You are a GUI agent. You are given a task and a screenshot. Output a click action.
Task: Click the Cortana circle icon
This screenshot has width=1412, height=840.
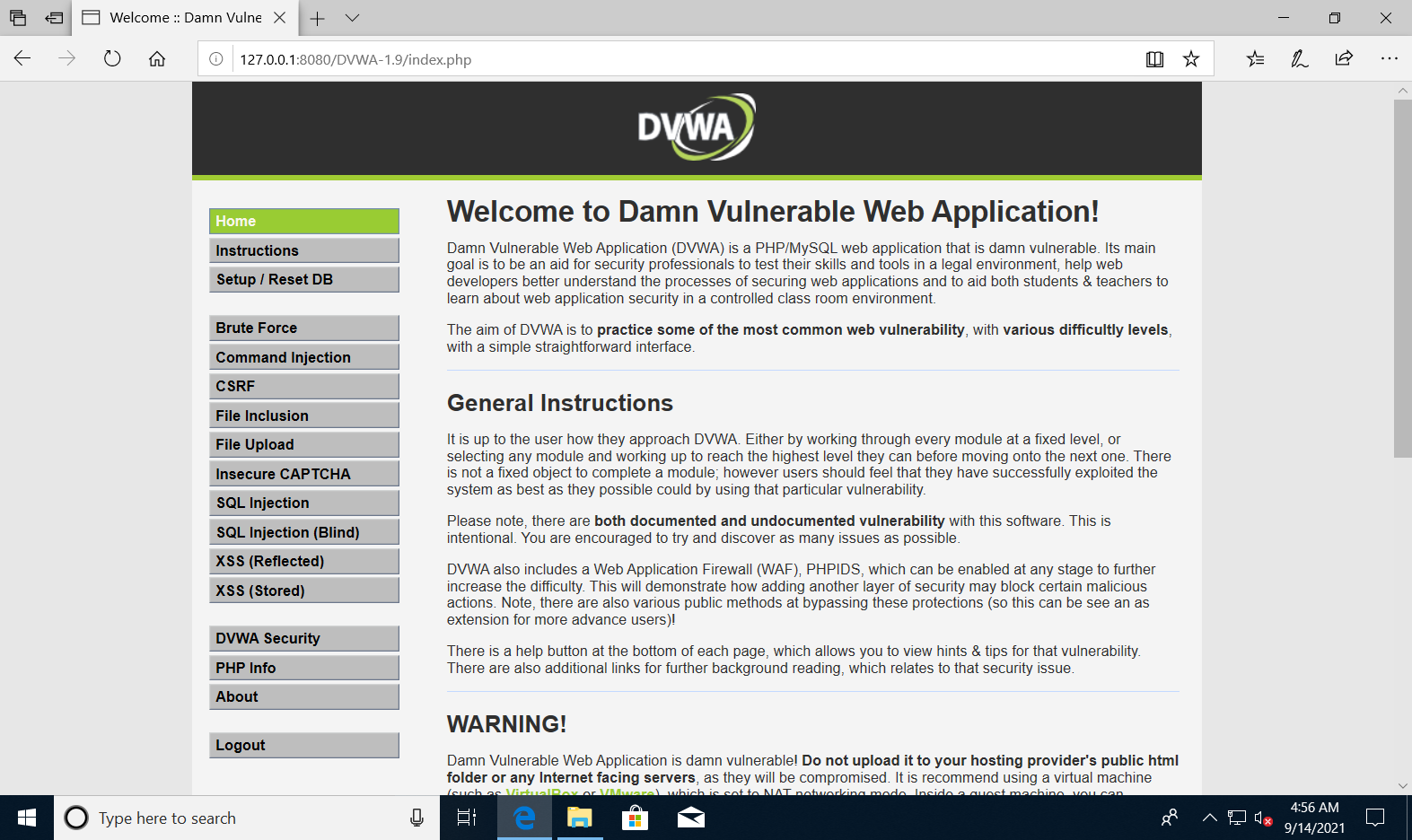(x=76, y=818)
